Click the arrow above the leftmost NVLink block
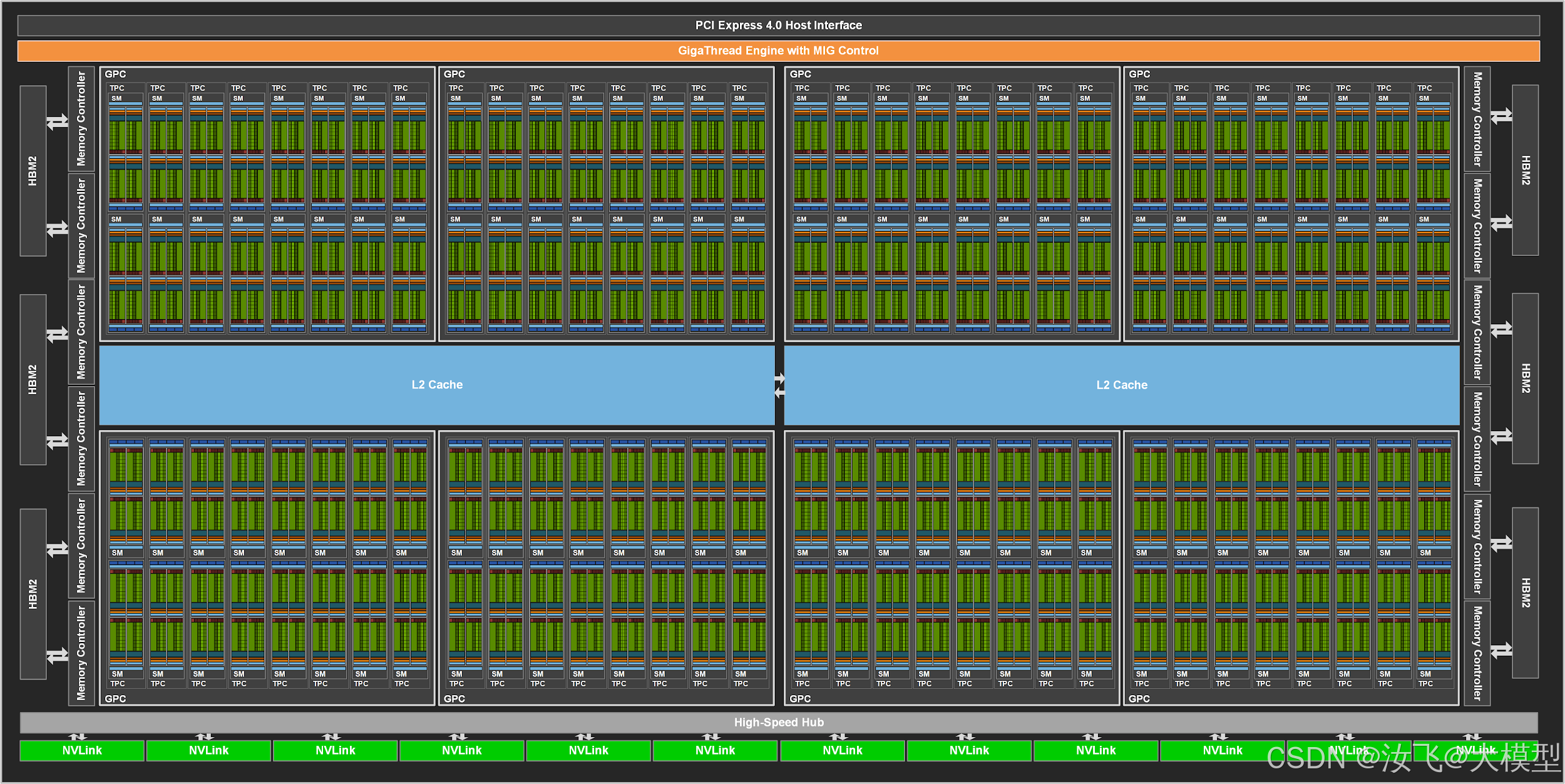This screenshot has width=1565, height=784. point(78,737)
